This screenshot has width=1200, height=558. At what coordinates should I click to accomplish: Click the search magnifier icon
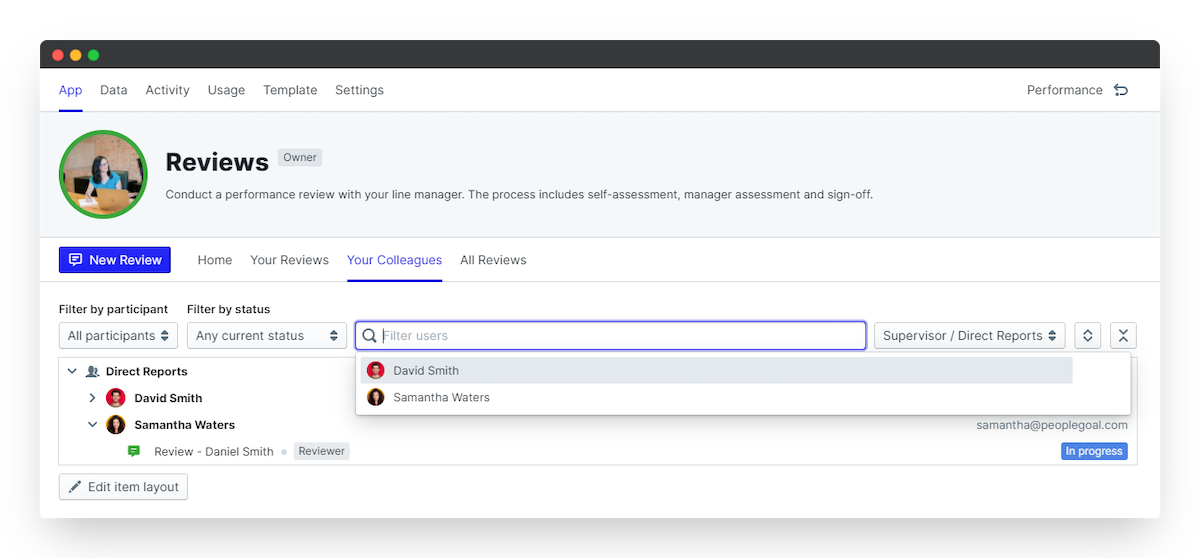click(370, 336)
